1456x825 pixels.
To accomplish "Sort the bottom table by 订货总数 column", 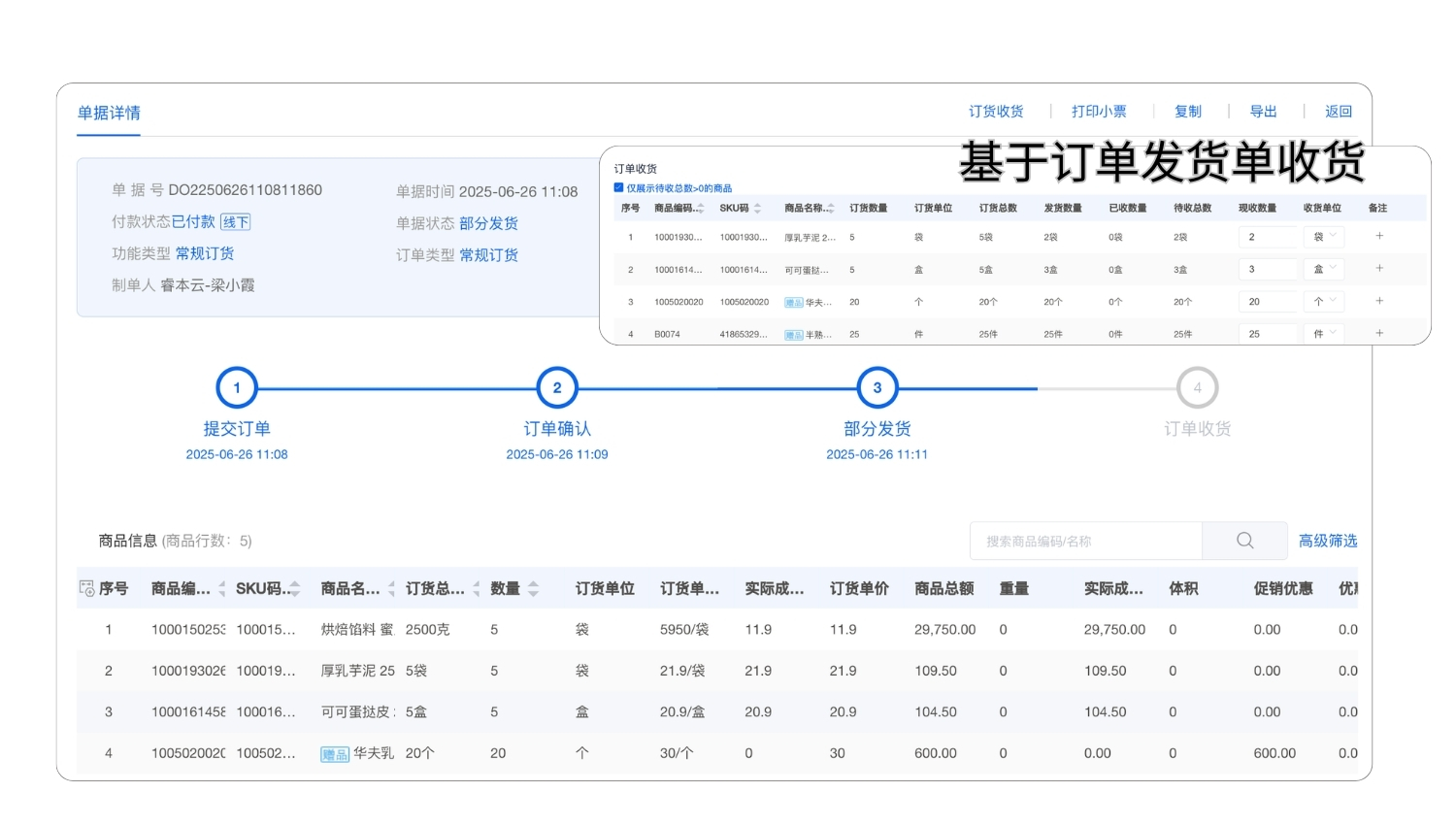I will coord(476,589).
